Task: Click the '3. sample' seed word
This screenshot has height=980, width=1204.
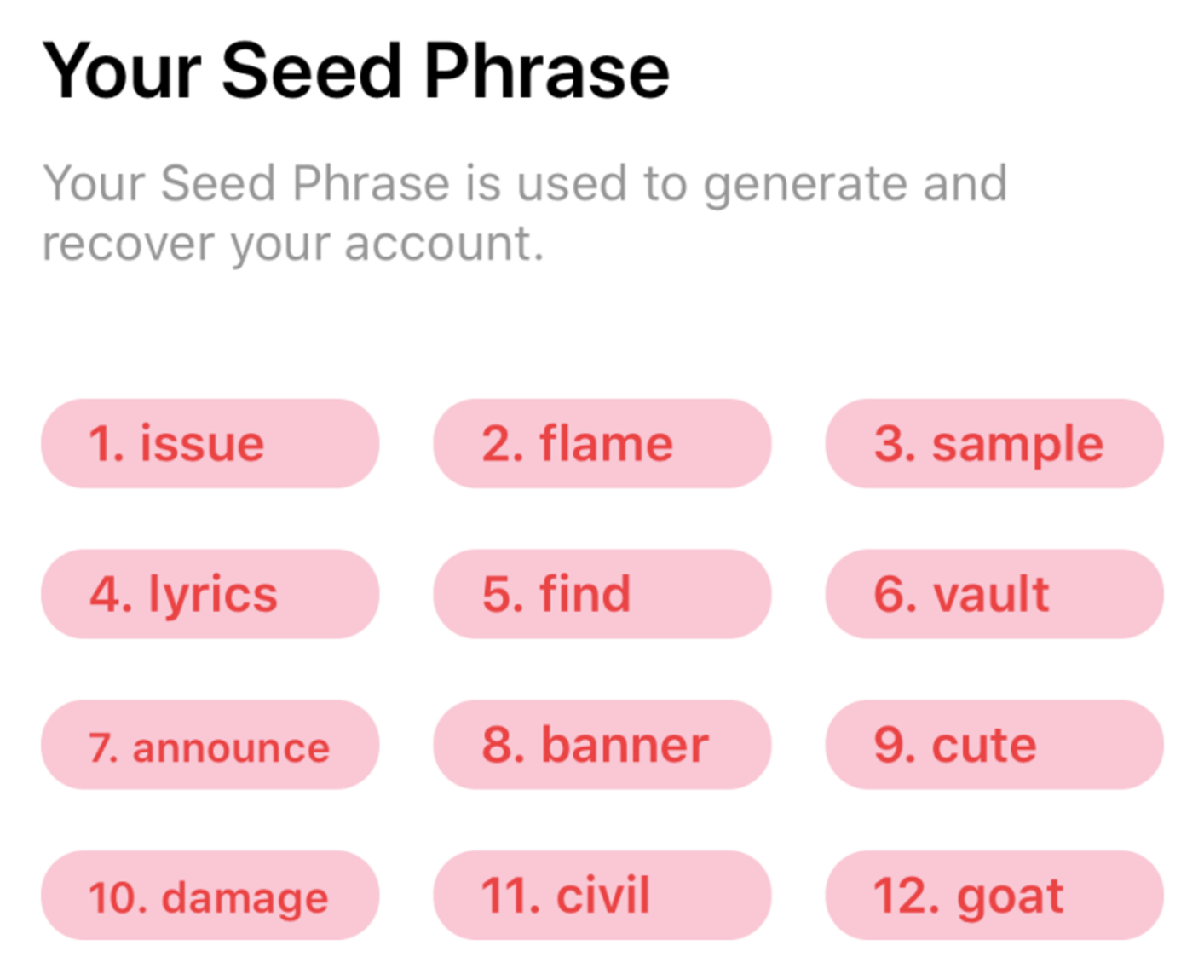Action: (x=994, y=443)
